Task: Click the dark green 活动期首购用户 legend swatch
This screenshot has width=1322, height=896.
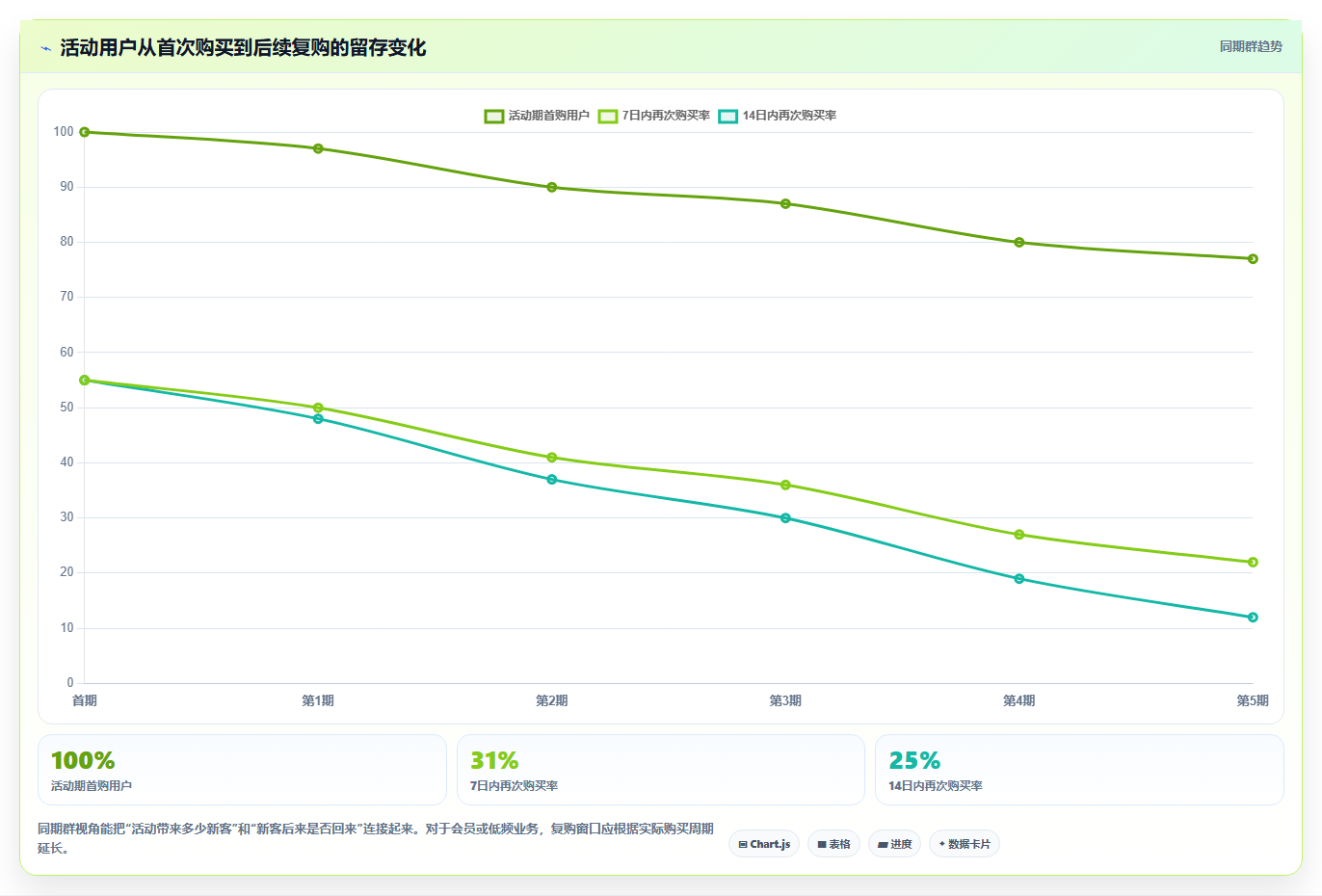Action: pyautogui.click(x=494, y=116)
